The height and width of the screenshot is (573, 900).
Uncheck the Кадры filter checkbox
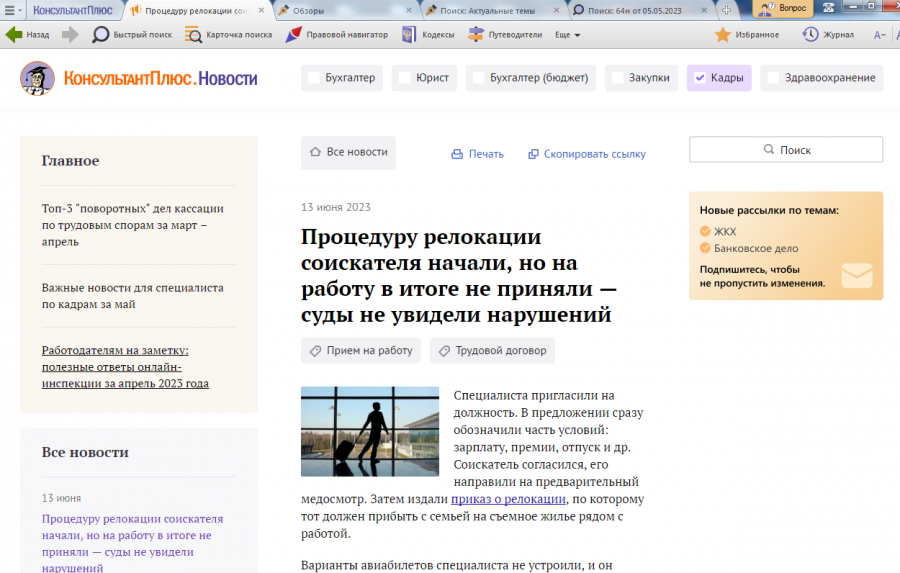(x=700, y=78)
